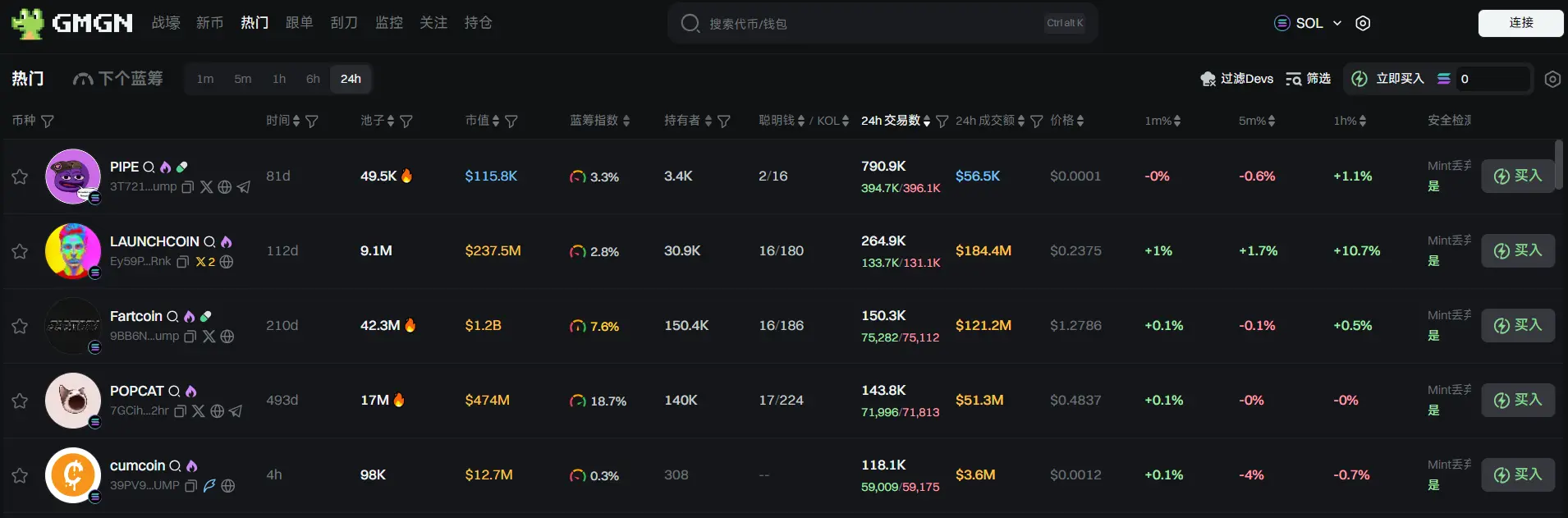Toggle the 过滤Devs filter
This screenshot has width=1568, height=518.
pos(1236,79)
